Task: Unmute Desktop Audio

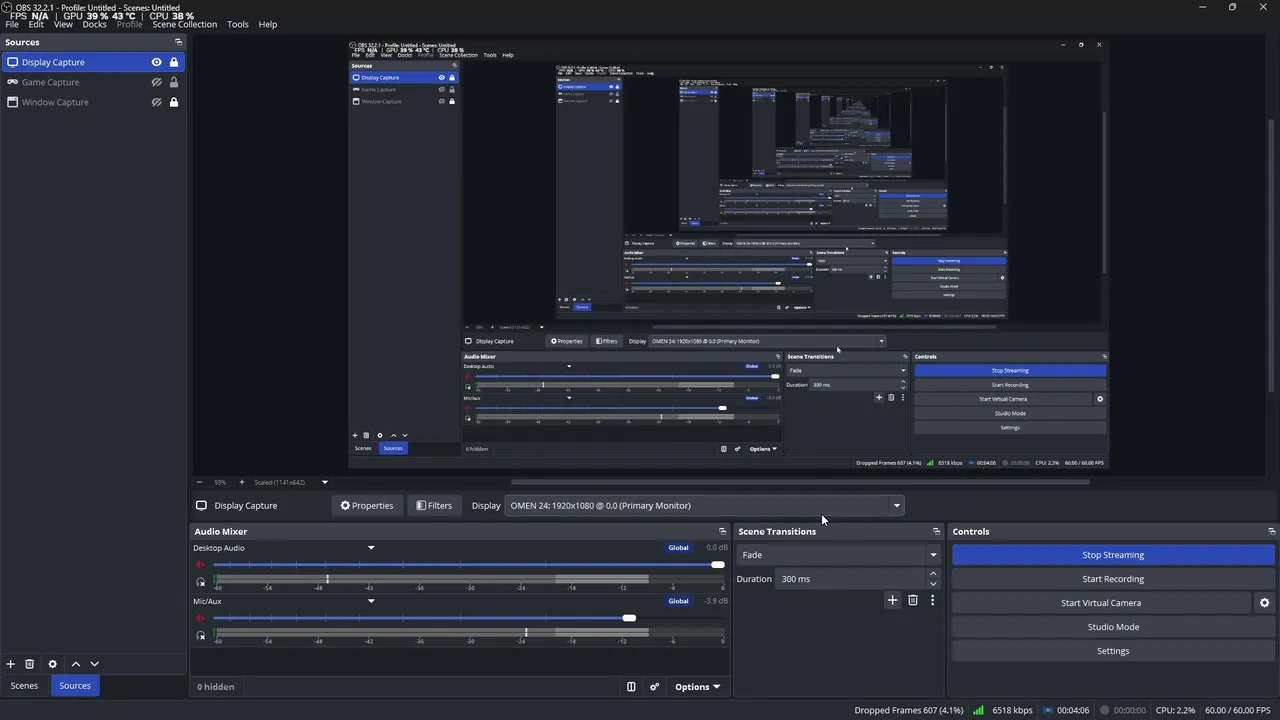Action: coord(200,565)
